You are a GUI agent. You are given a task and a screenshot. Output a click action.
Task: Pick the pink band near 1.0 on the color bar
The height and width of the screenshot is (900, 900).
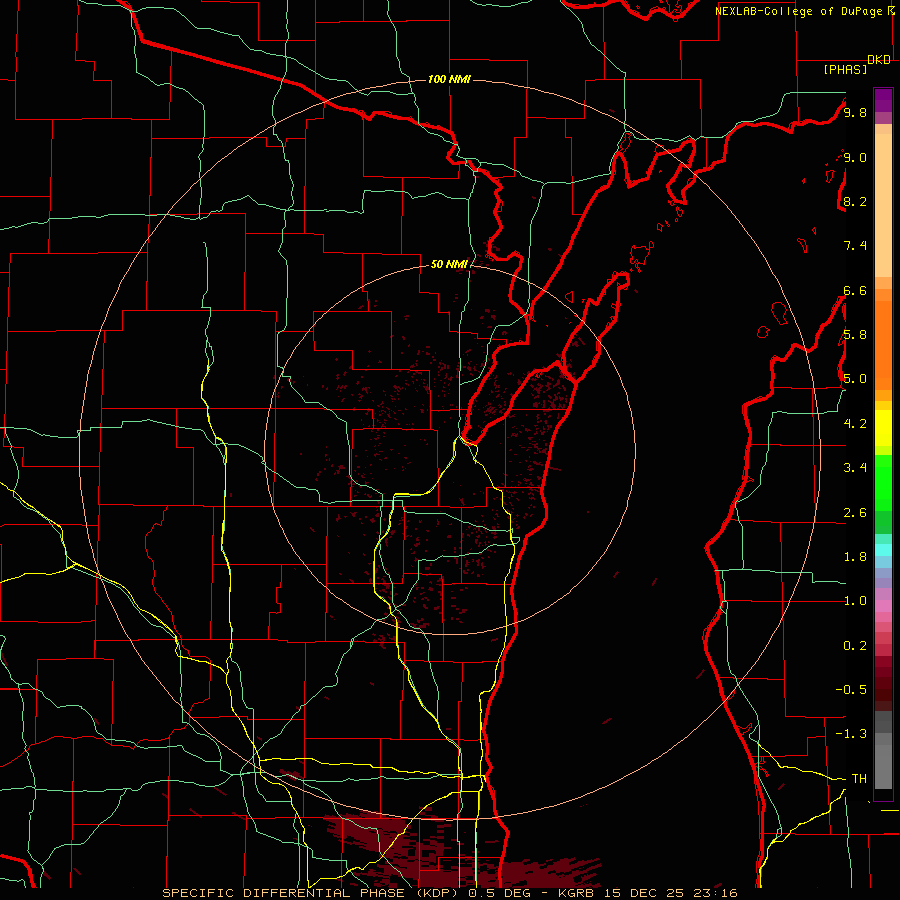(883, 606)
